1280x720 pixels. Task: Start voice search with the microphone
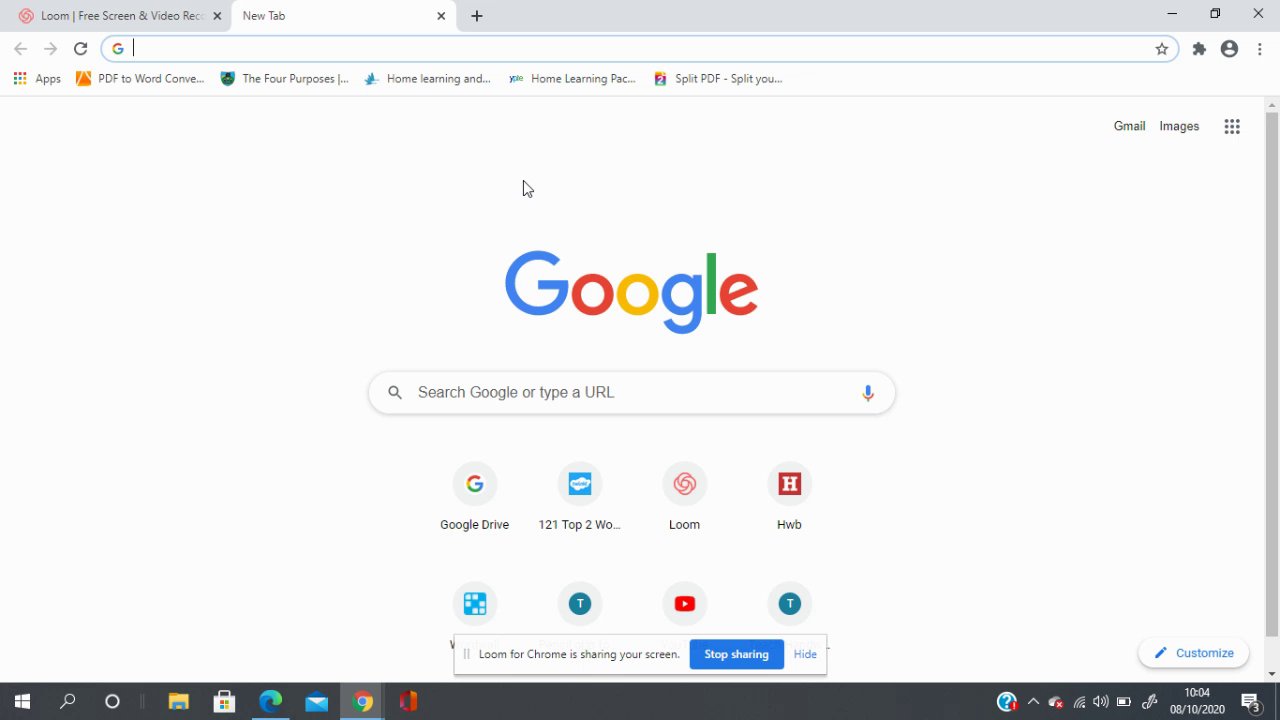tap(868, 393)
